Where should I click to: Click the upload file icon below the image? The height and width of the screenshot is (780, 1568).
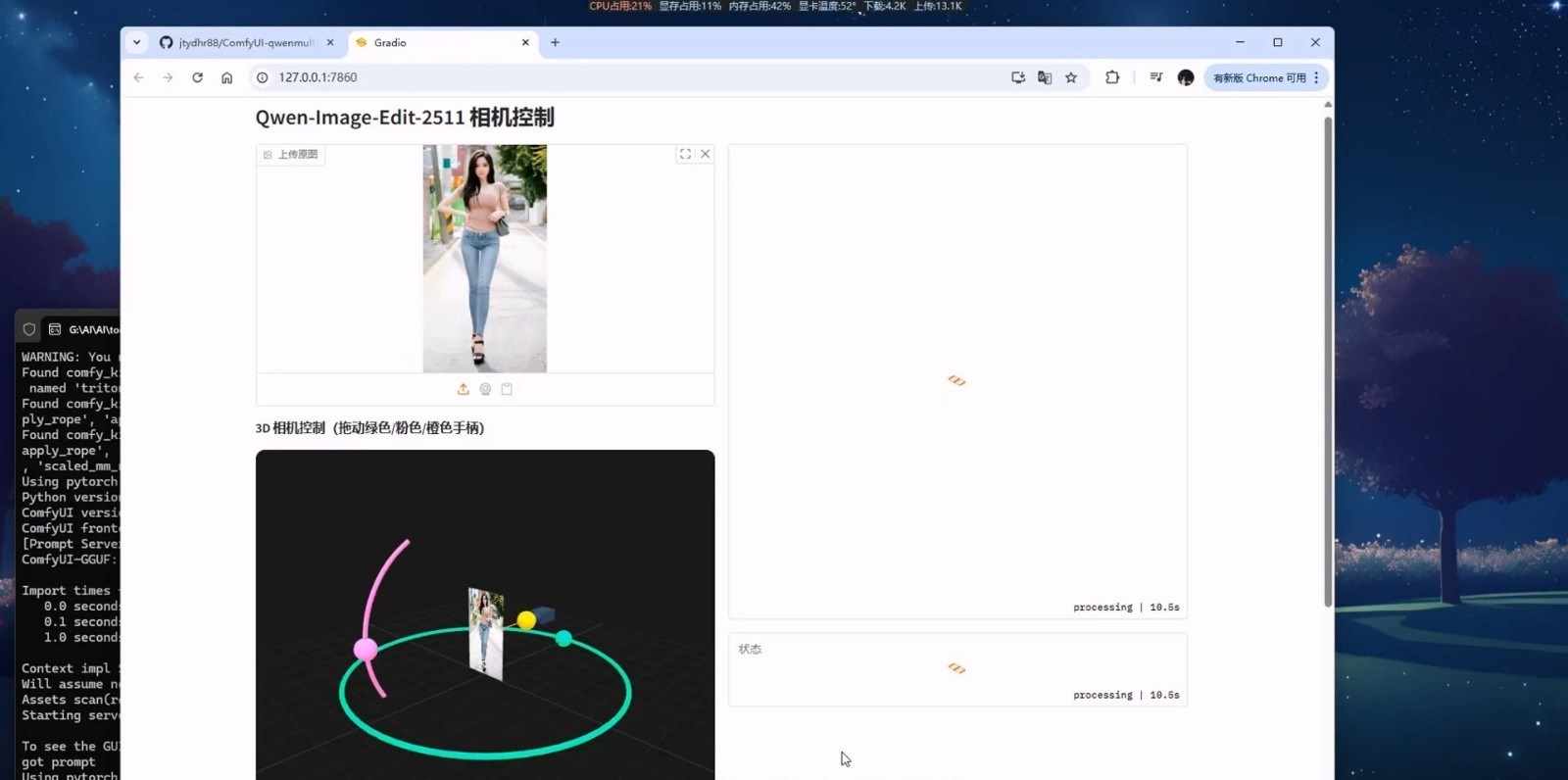pyautogui.click(x=464, y=389)
